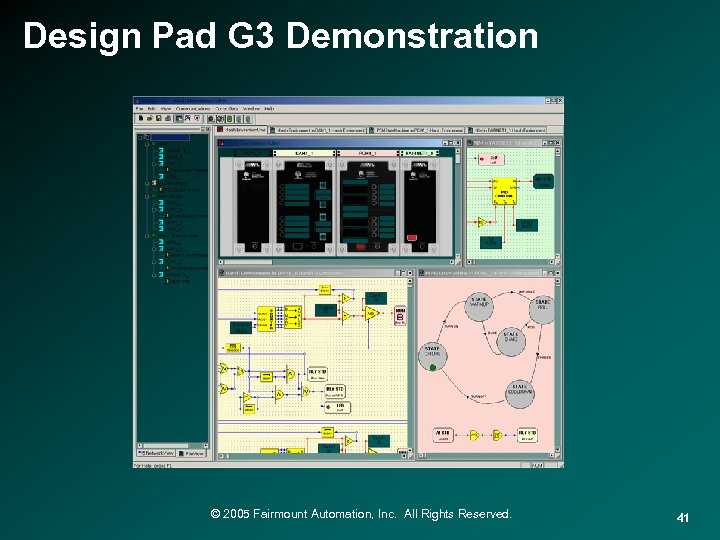Switch to the PSM StateMachine in PDM1_1 tab
Viewport: 720px width, 540px height.
pos(416,130)
